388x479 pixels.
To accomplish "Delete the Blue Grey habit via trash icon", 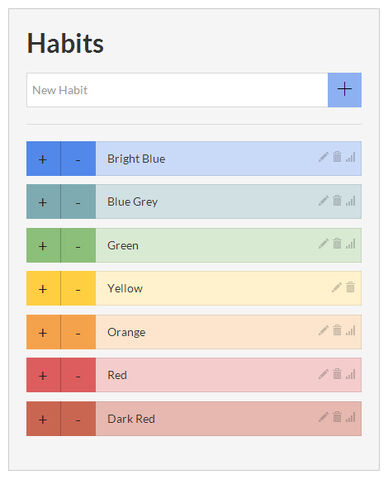I will point(337,200).
